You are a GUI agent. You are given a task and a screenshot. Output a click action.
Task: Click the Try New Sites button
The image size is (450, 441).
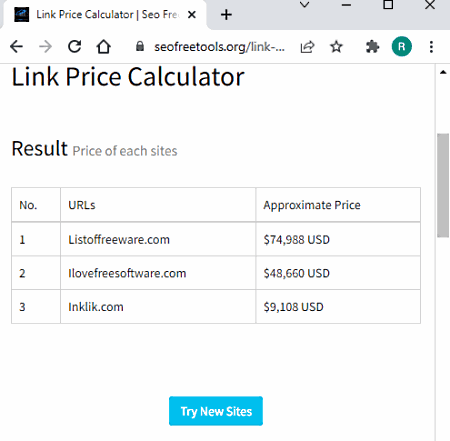click(x=216, y=411)
